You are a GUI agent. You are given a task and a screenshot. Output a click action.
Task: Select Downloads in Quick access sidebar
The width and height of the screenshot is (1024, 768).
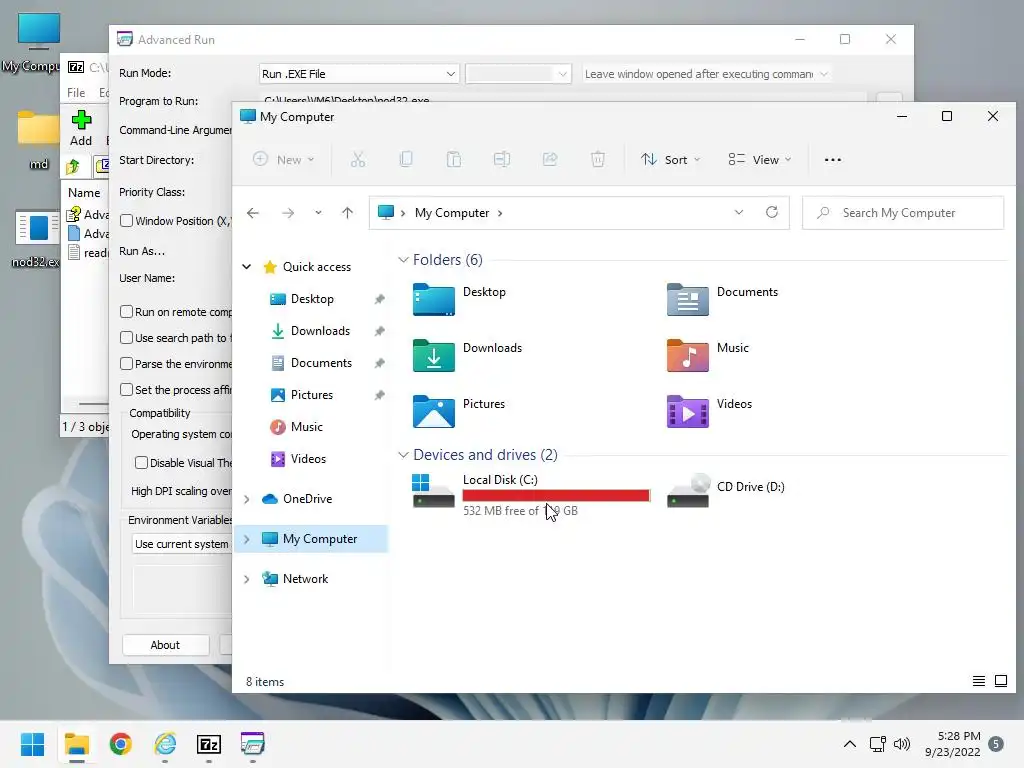(320, 330)
